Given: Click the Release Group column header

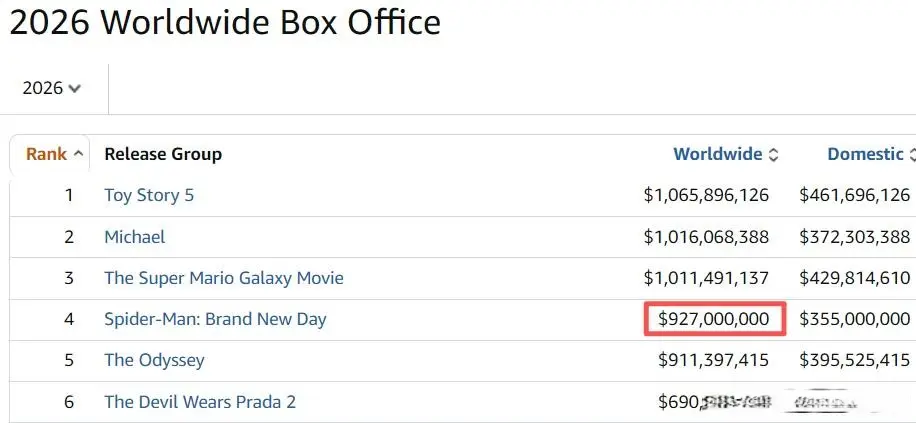Looking at the screenshot, I should click(163, 154).
